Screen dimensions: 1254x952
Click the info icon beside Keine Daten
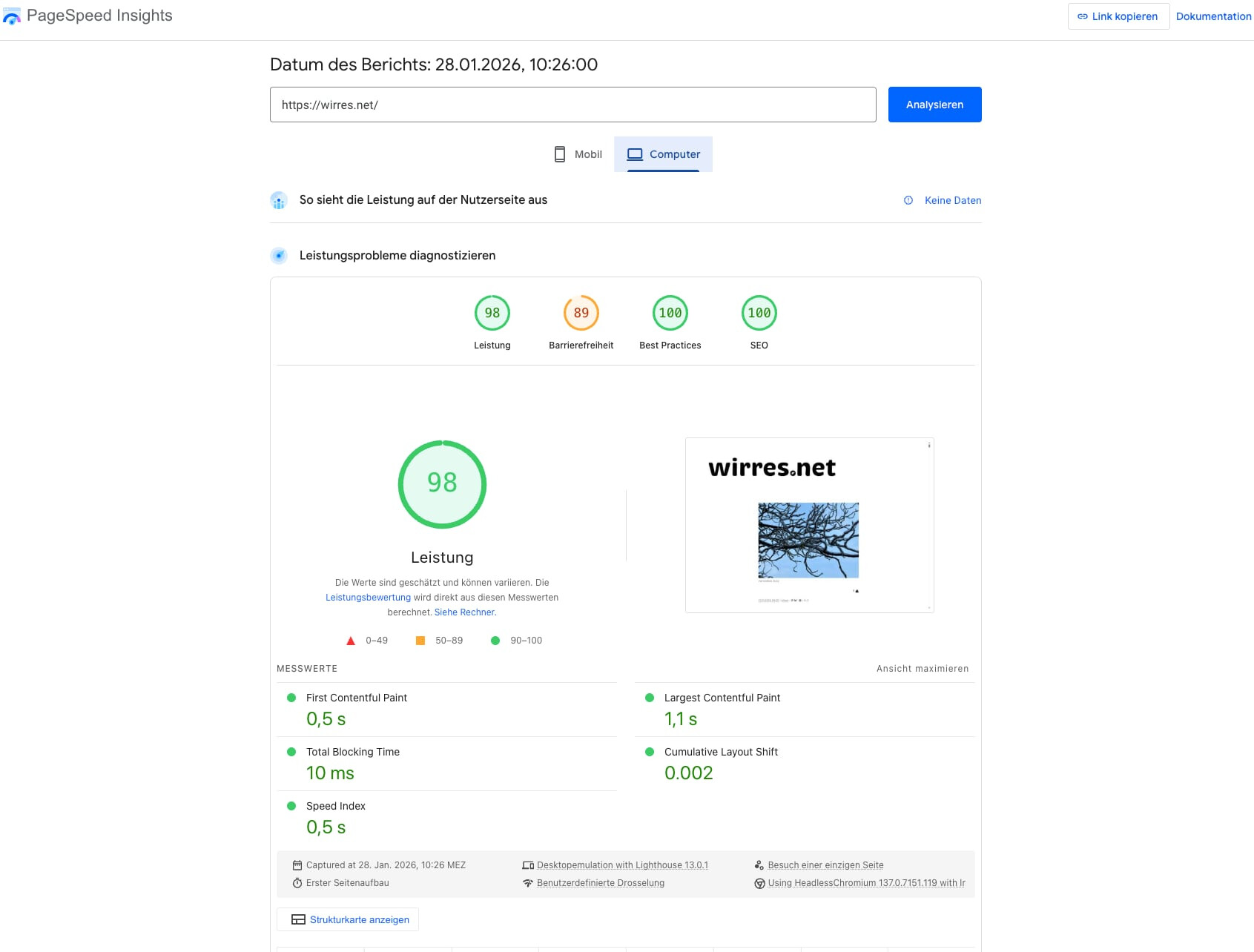[908, 200]
